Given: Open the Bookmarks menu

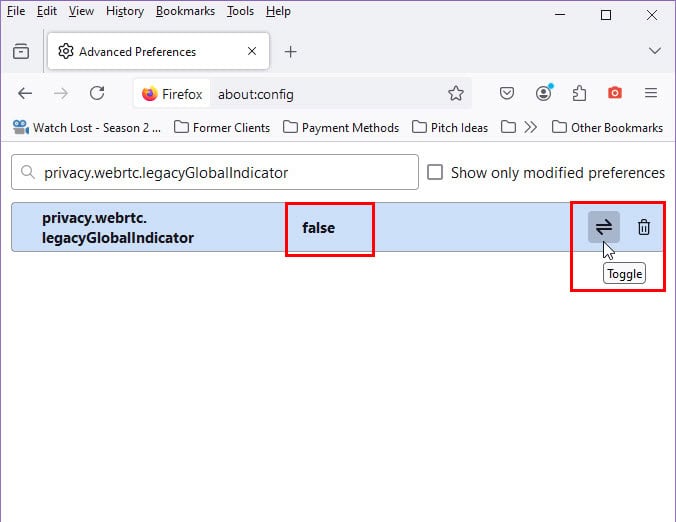Looking at the screenshot, I should [185, 11].
